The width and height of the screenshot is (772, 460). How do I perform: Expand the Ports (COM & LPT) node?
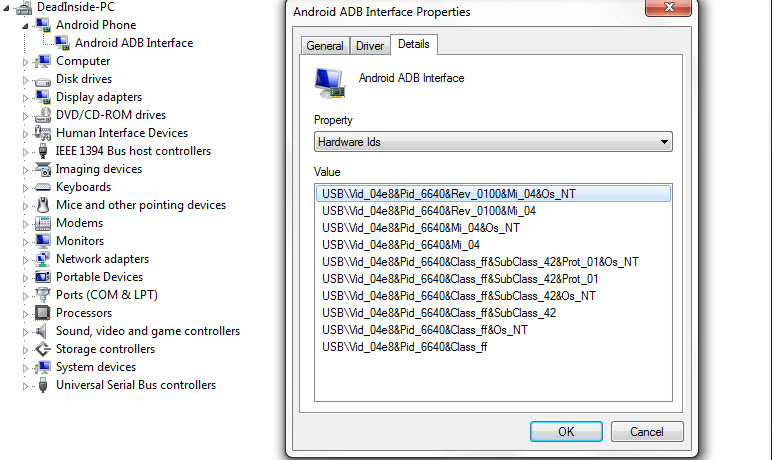click(25, 296)
